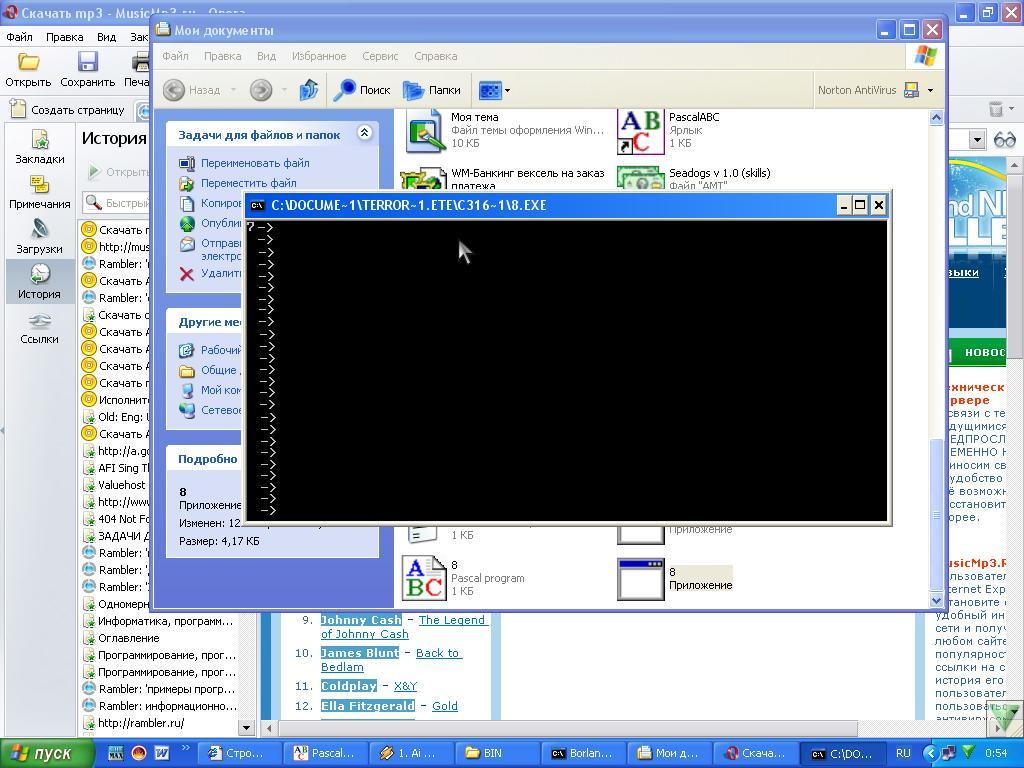The image size is (1024, 768).
Task: Select the 8 Pascal program file
Action: (x=423, y=578)
